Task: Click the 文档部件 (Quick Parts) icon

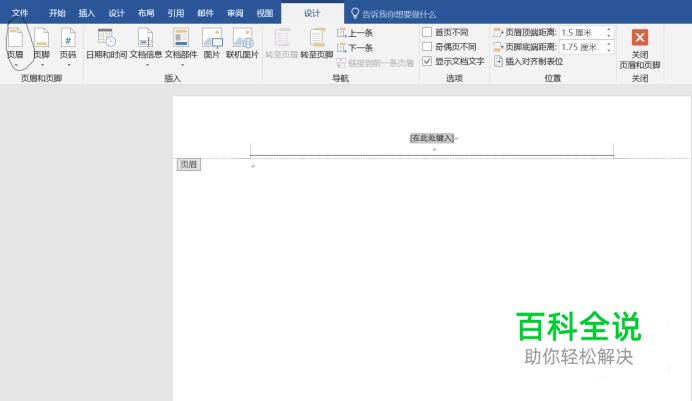Action: (x=181, y=38)
